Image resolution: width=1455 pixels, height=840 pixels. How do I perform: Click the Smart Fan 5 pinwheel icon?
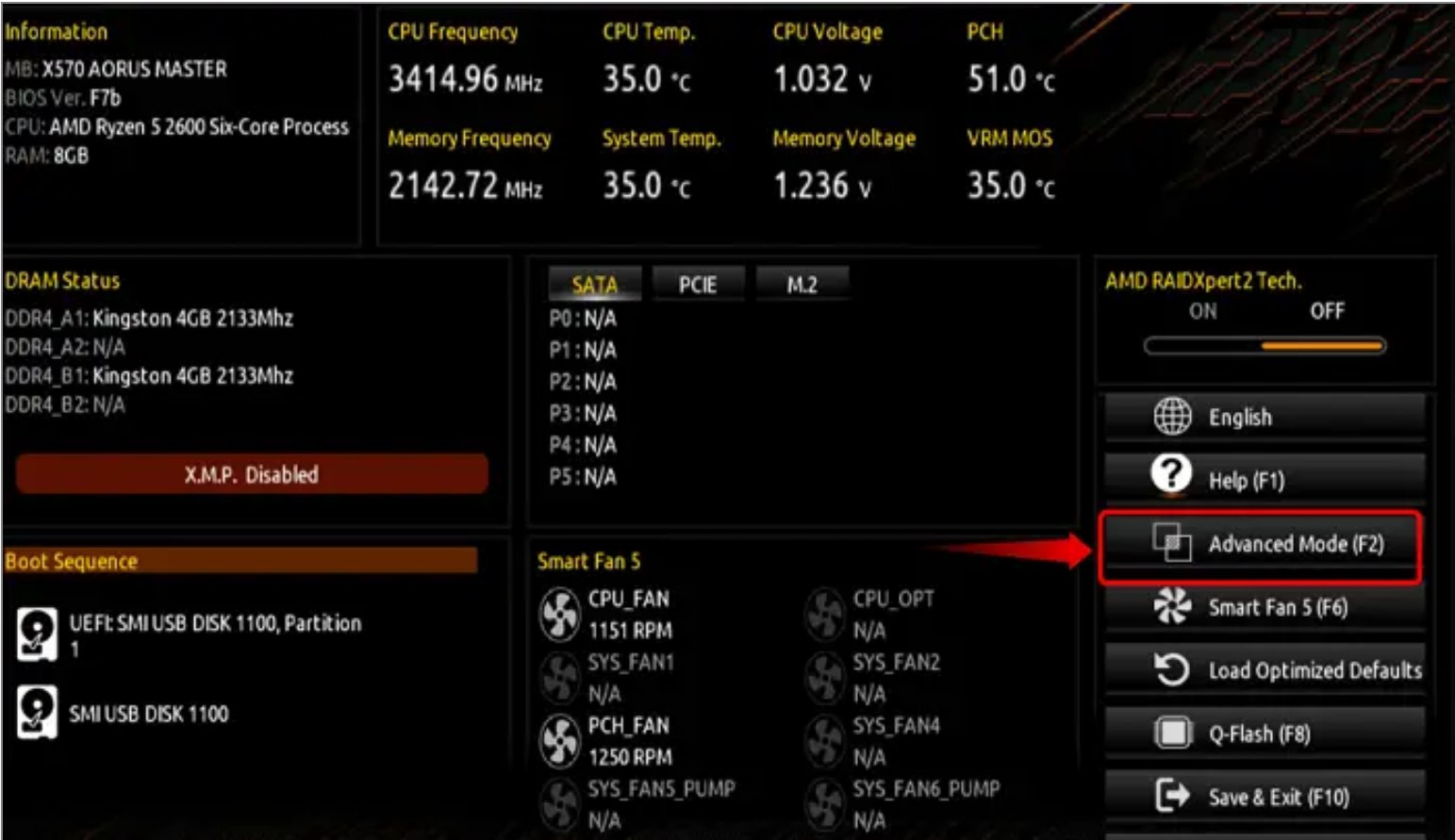click(1172, 606)
